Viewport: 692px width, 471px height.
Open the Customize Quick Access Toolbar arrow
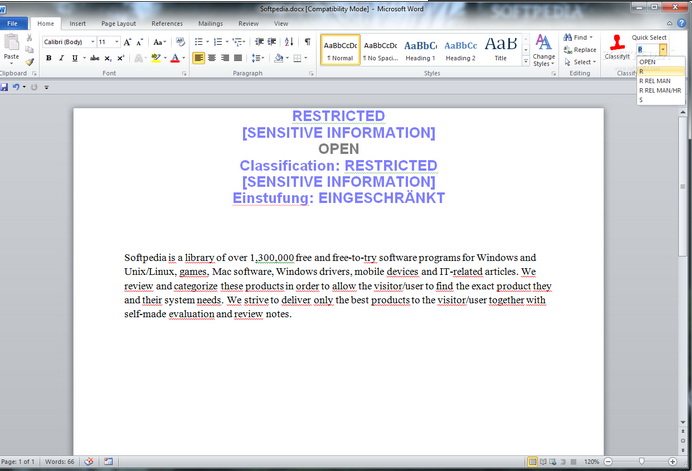pos(46,87)
